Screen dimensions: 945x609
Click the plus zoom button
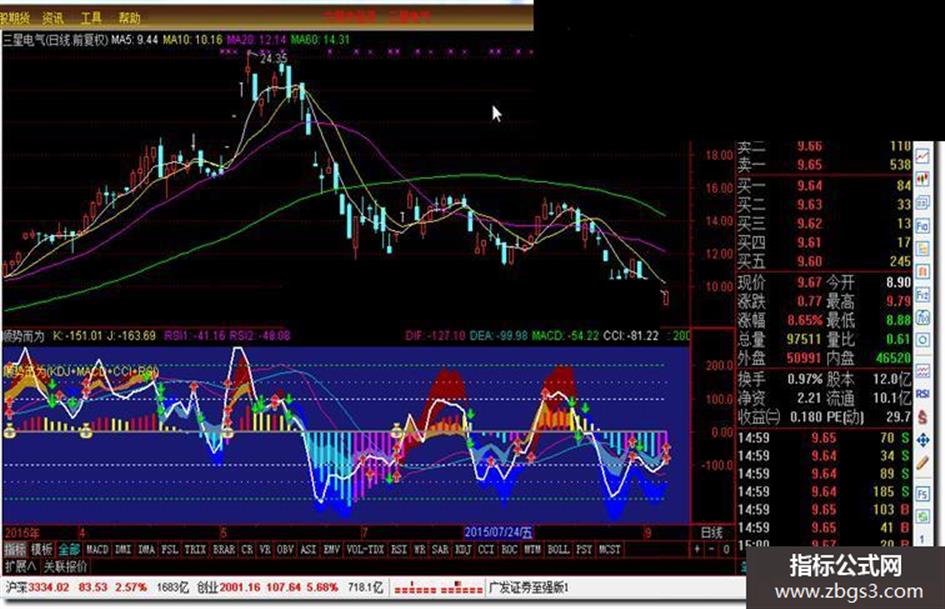[697, 549]
